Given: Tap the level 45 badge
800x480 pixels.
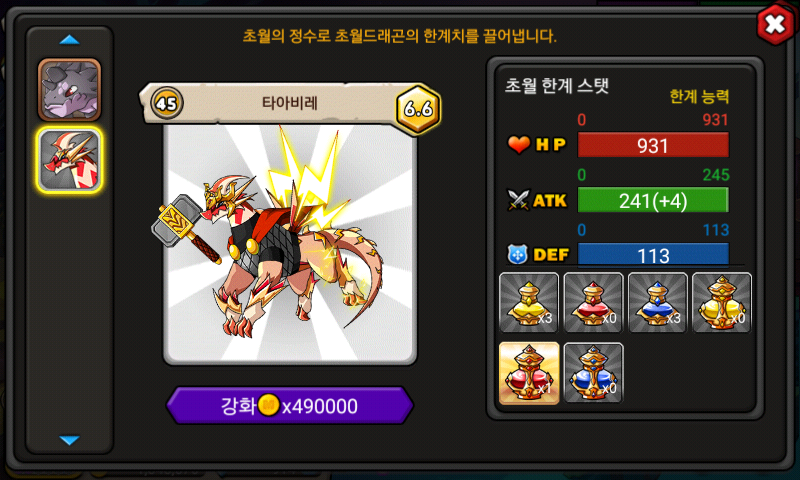Looking at the screenshot, I should tap(167, 104).
